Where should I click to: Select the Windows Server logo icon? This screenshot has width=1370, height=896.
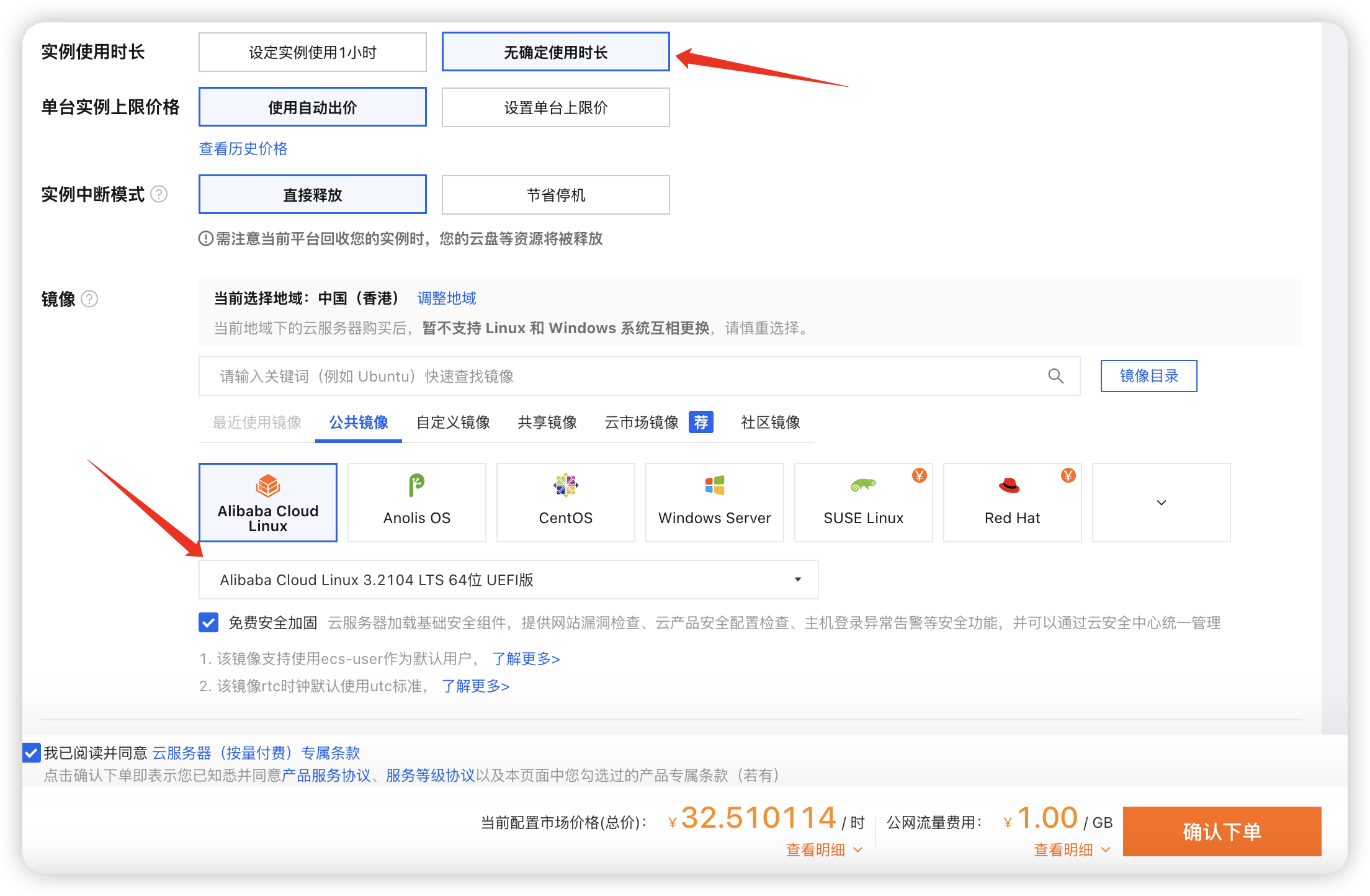pos(715,485)
